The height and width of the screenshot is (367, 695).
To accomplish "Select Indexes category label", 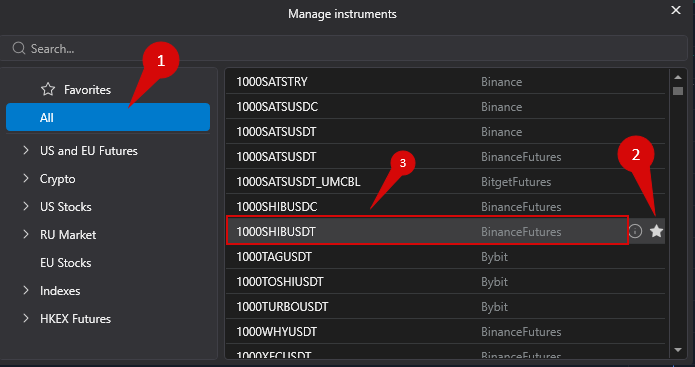I will pos(60,291).
